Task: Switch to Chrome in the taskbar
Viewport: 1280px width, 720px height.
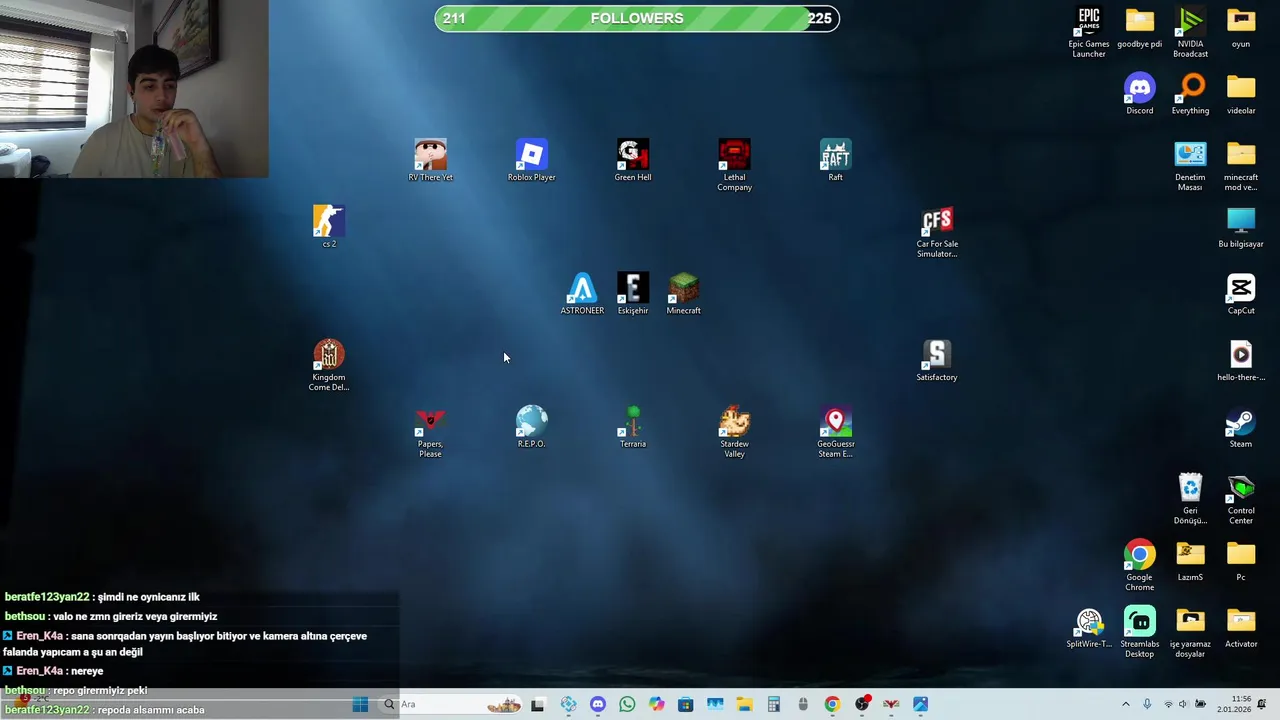Action: point(832,705)
